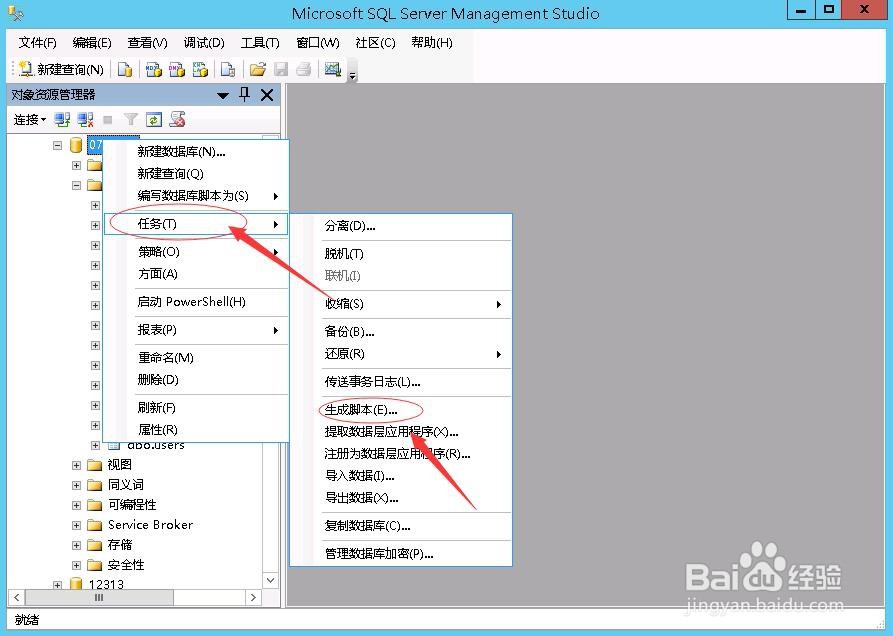
Task: Expand the 可编程性 folder node
Action: [76, 505]
